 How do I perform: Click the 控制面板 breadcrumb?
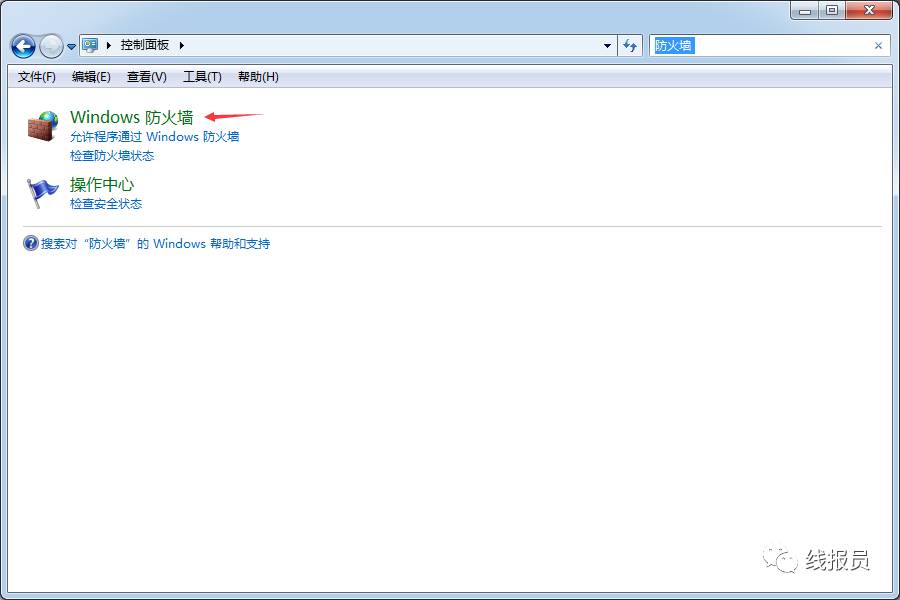click(x=145, y=45)
